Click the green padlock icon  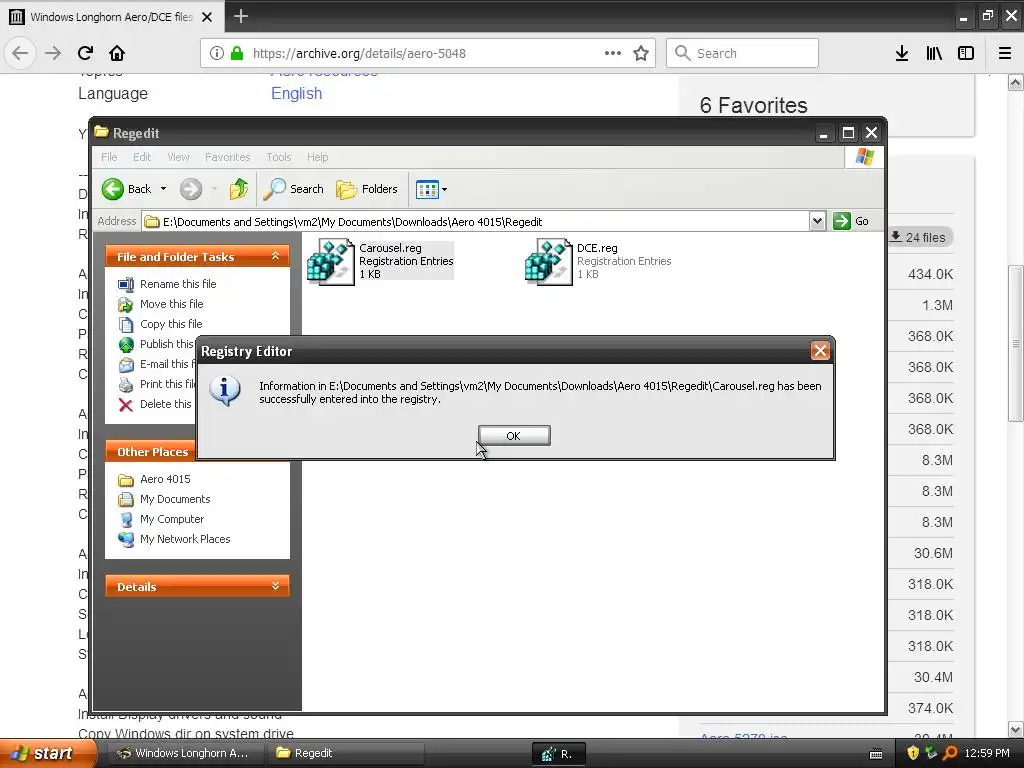(237, 53)
